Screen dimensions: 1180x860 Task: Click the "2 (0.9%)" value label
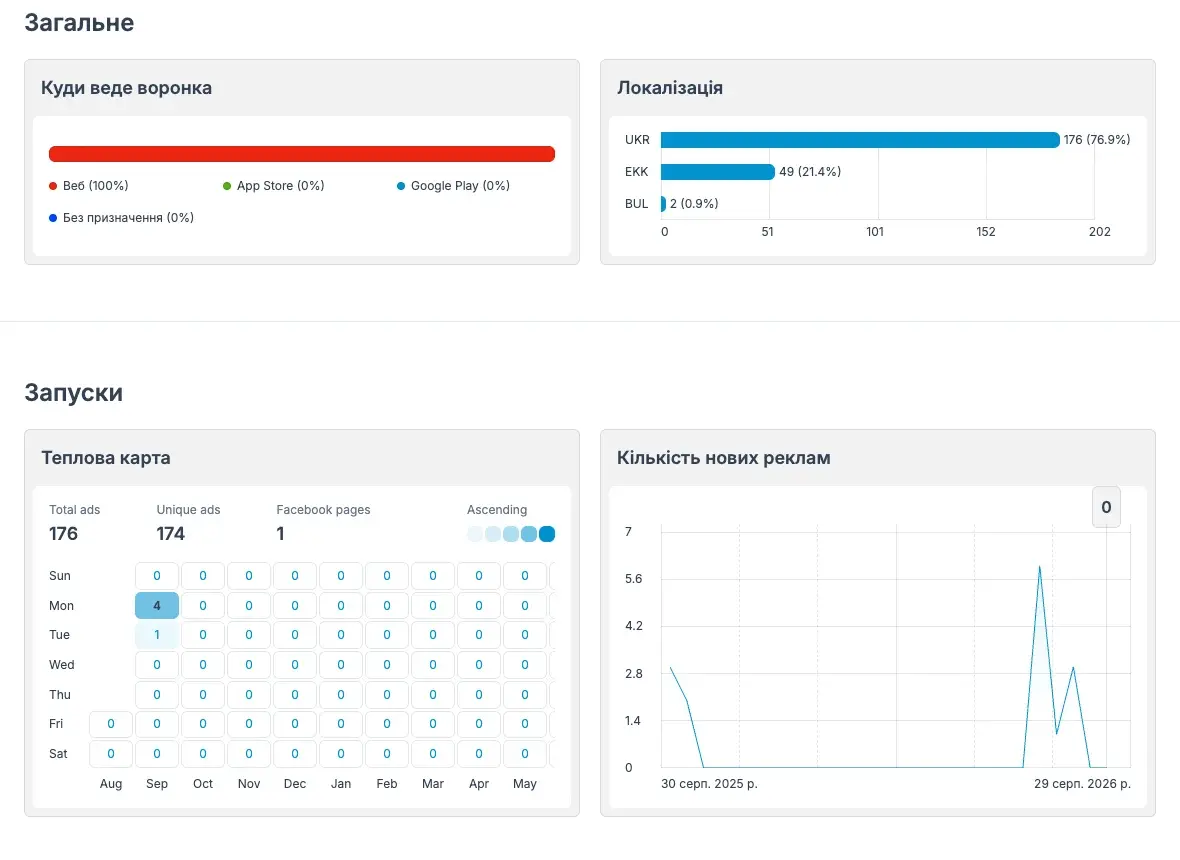[694, 204]
